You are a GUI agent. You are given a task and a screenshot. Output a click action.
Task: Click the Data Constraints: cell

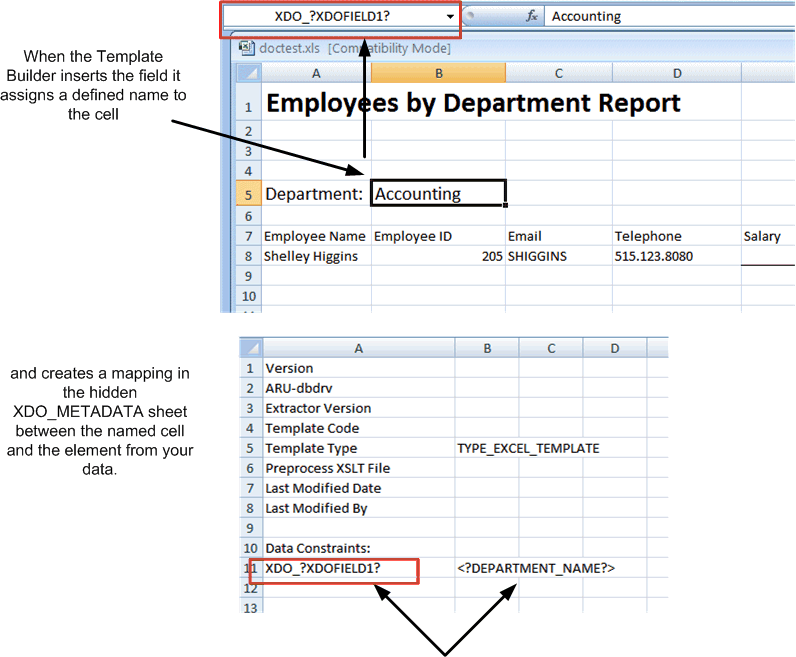[359, 548]
